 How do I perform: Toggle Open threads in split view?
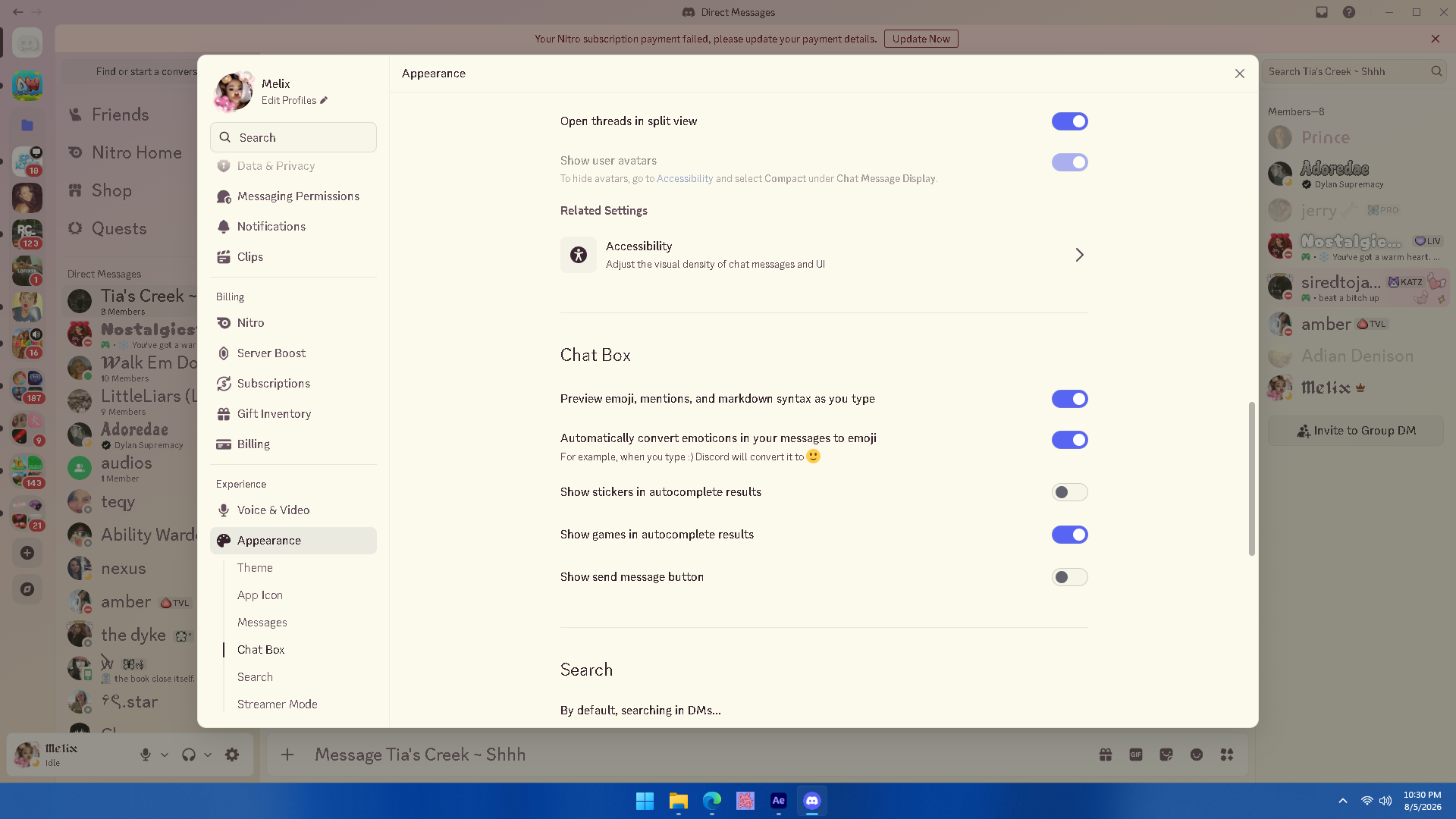pos(1069,121)
